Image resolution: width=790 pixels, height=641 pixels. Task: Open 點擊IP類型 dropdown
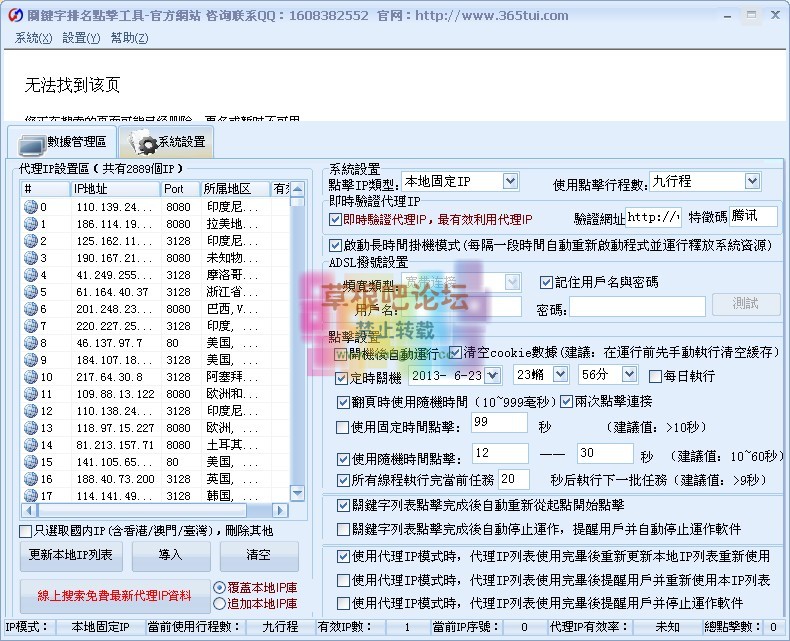[x=510, y=181]
